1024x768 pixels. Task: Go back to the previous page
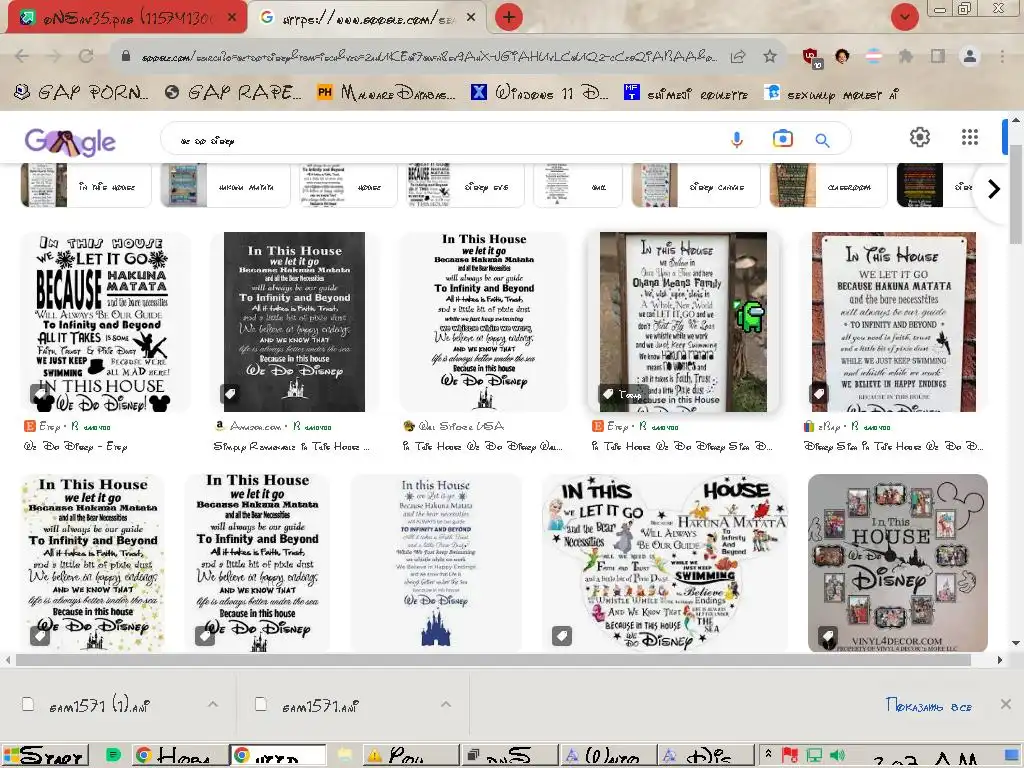coord(22,56)
